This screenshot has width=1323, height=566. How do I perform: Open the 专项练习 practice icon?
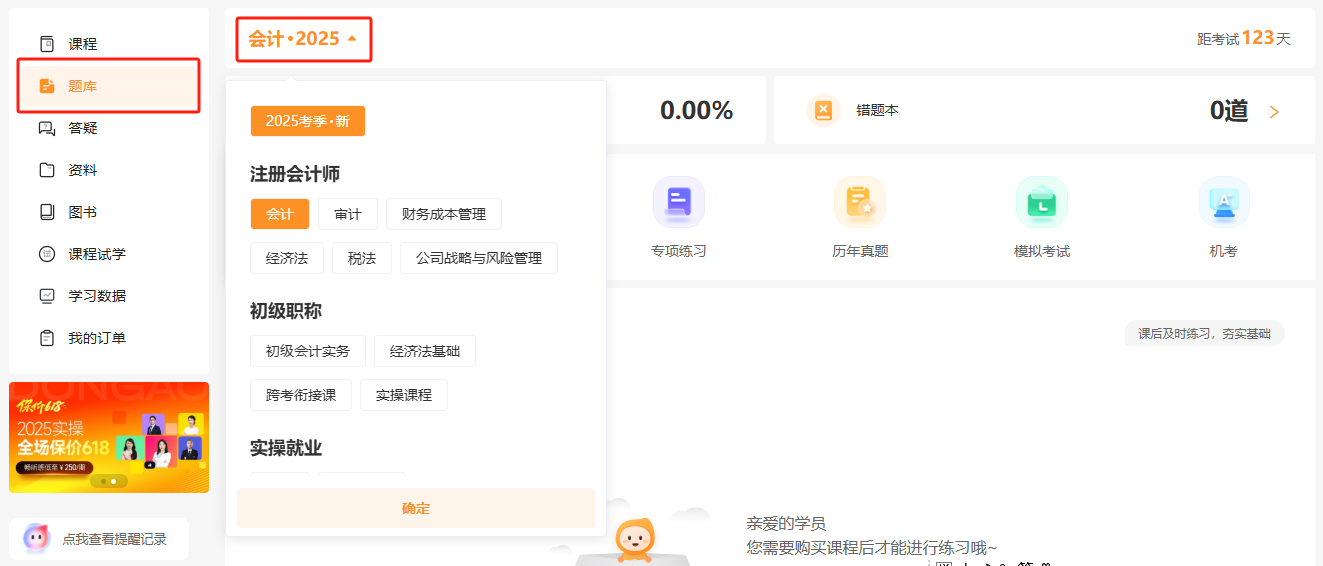[x=678, y=202]
